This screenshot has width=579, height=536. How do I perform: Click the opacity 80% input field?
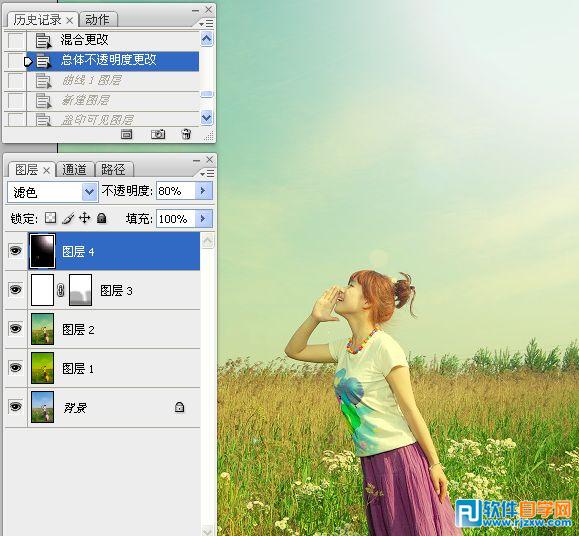[176, 191]
